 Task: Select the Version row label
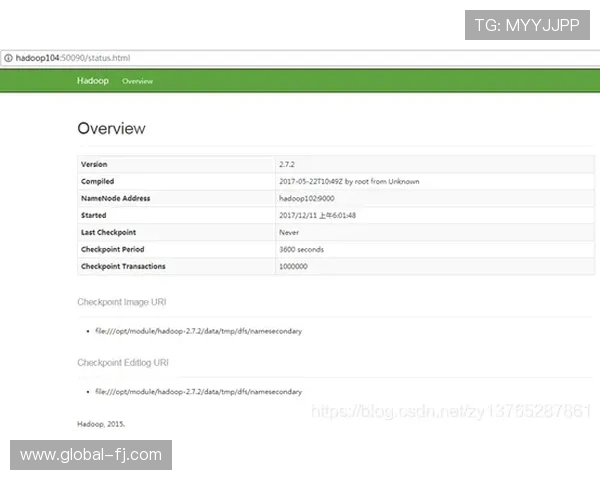point(94,164)
